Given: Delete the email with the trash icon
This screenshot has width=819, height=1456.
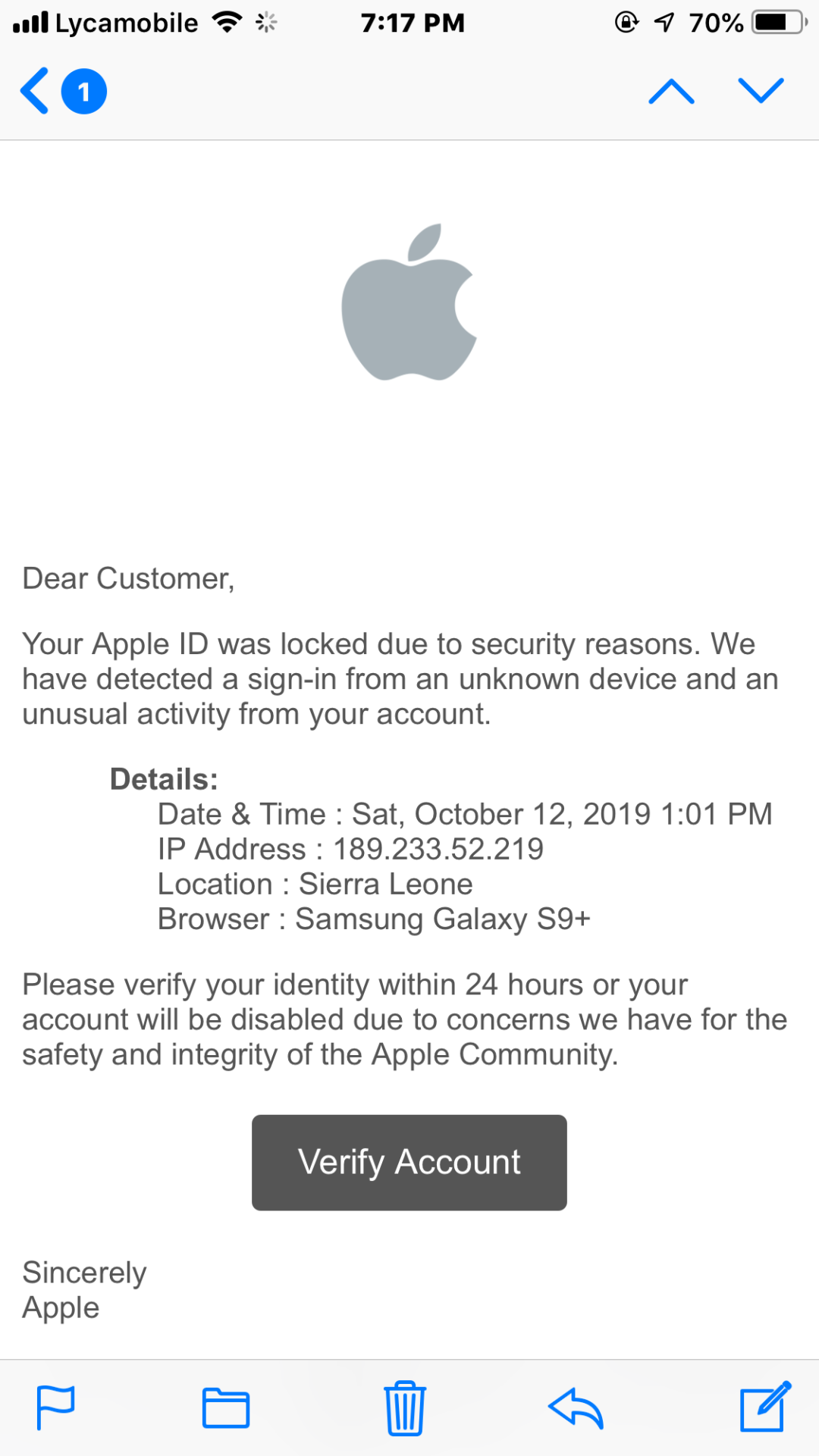Looking at the screenshot, I should click(405, 1408).
